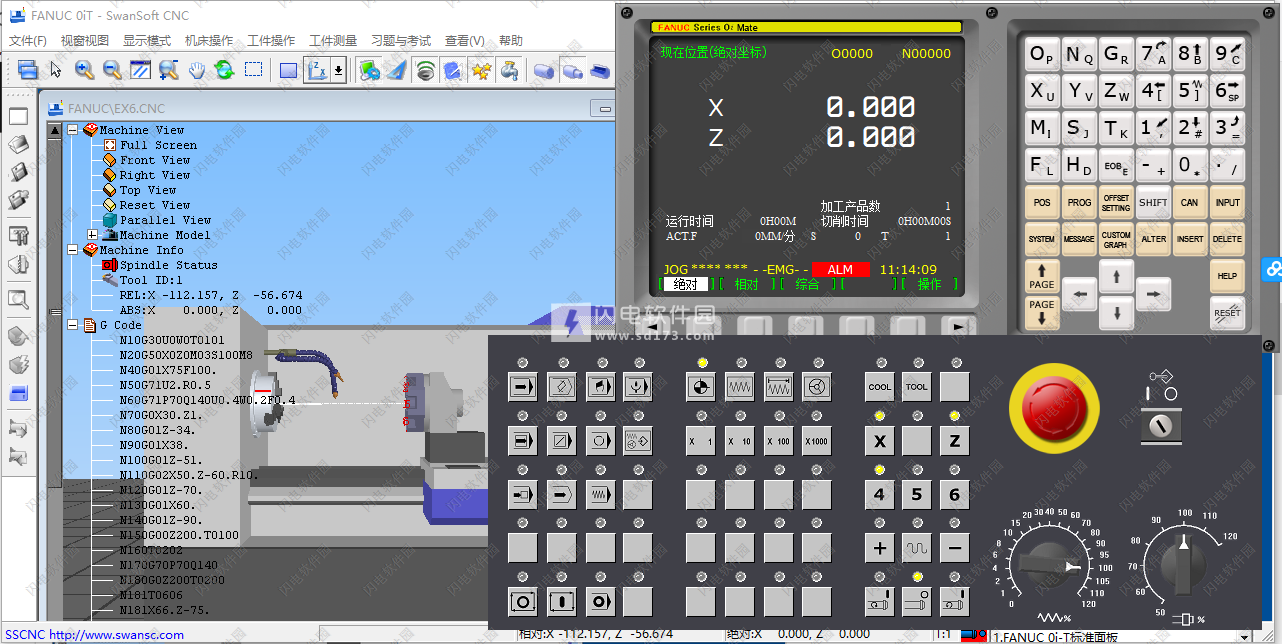
Task: Click the faucet coolant icon in toolbar
Action: coord(510,70)
